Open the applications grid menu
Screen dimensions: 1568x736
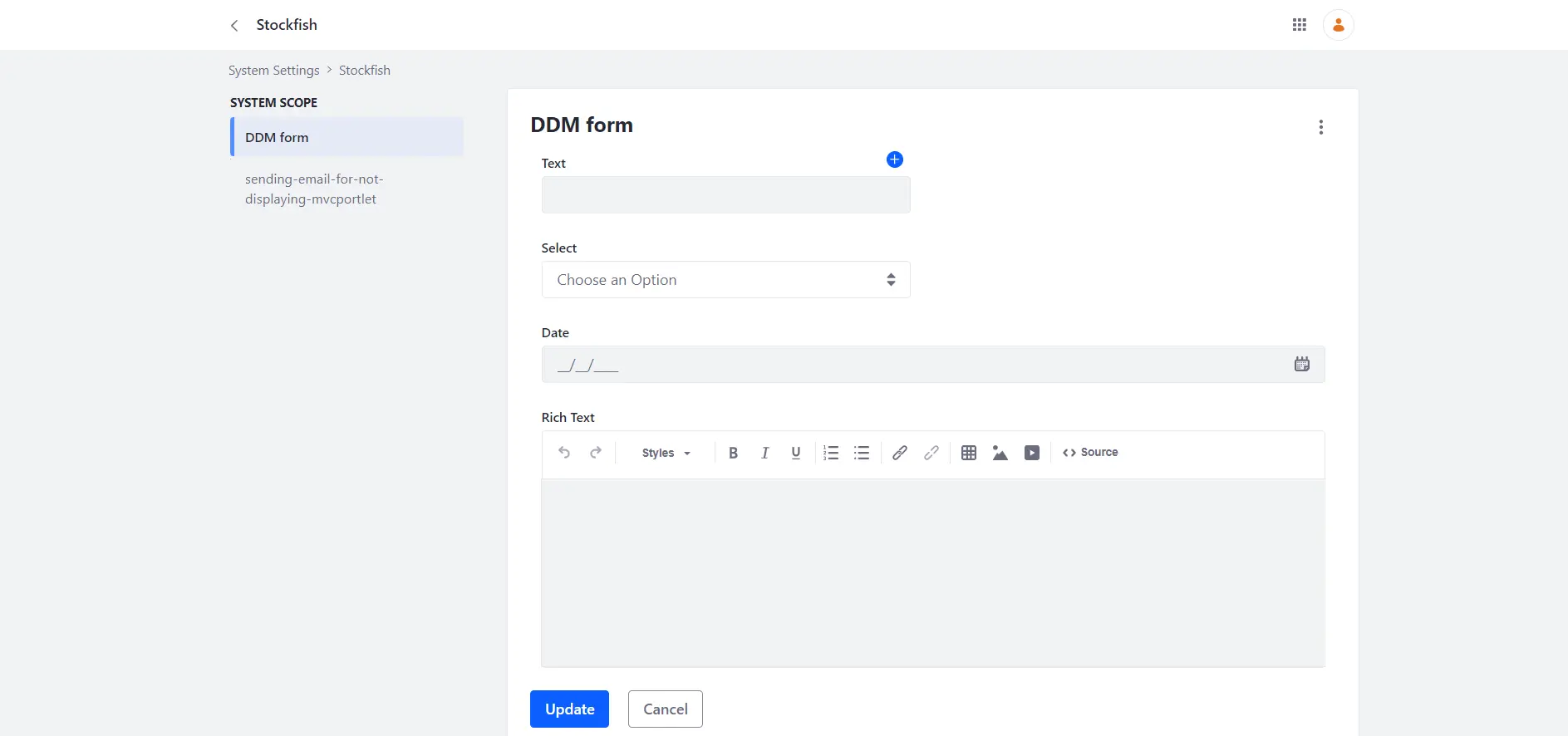pos(1300,25)
